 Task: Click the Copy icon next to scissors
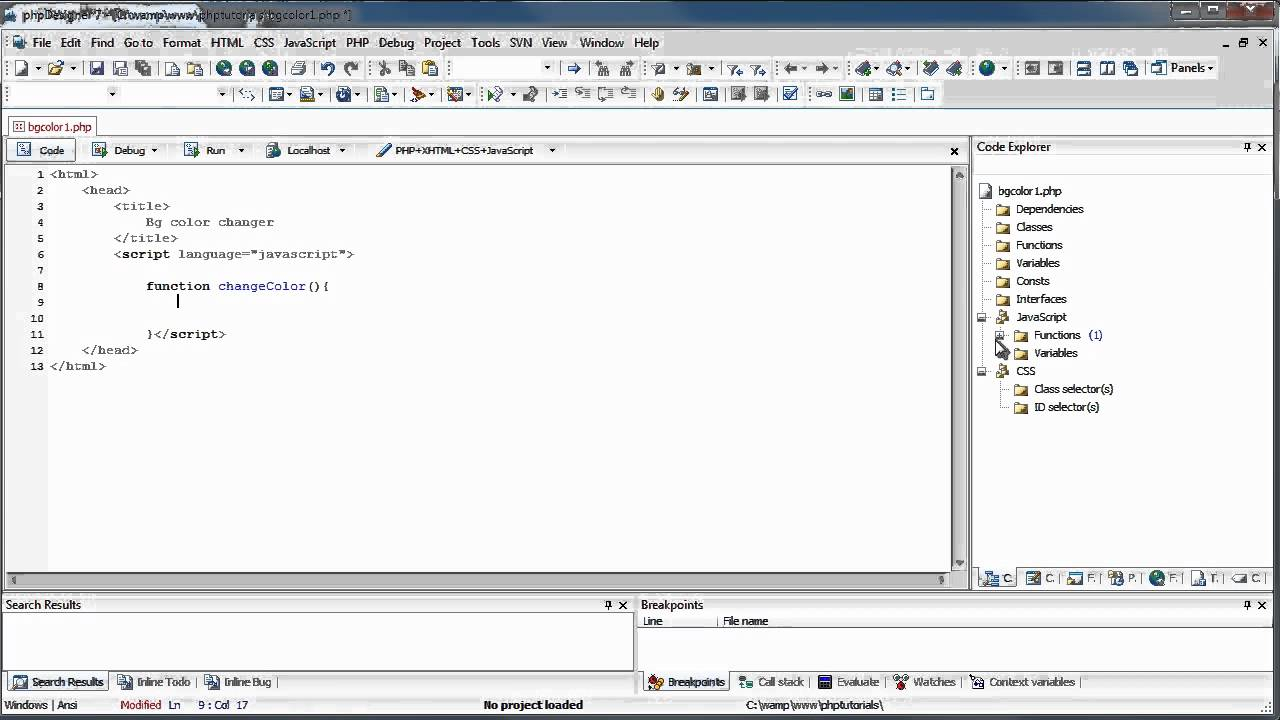tap(407, 68)
